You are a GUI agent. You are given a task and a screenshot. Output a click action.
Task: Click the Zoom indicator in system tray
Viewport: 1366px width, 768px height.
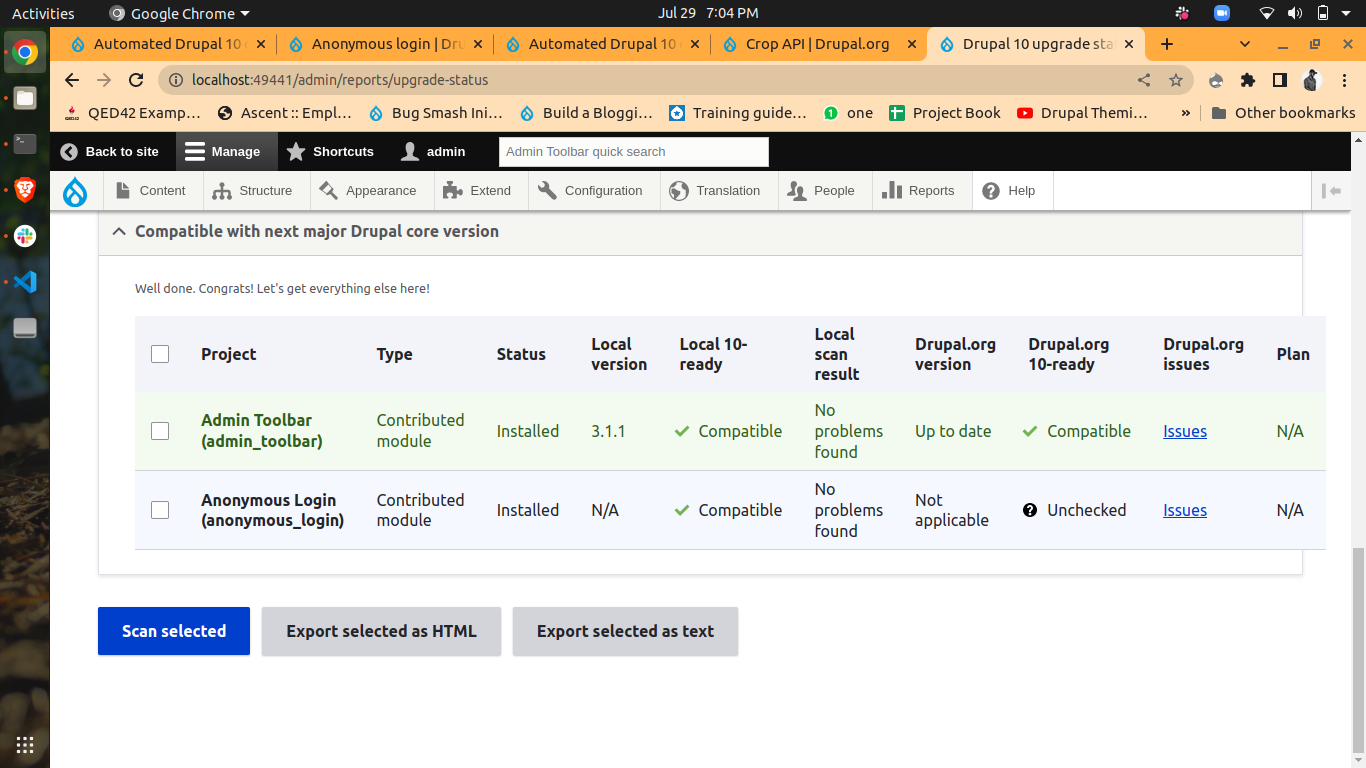[x=1221, y=13]
